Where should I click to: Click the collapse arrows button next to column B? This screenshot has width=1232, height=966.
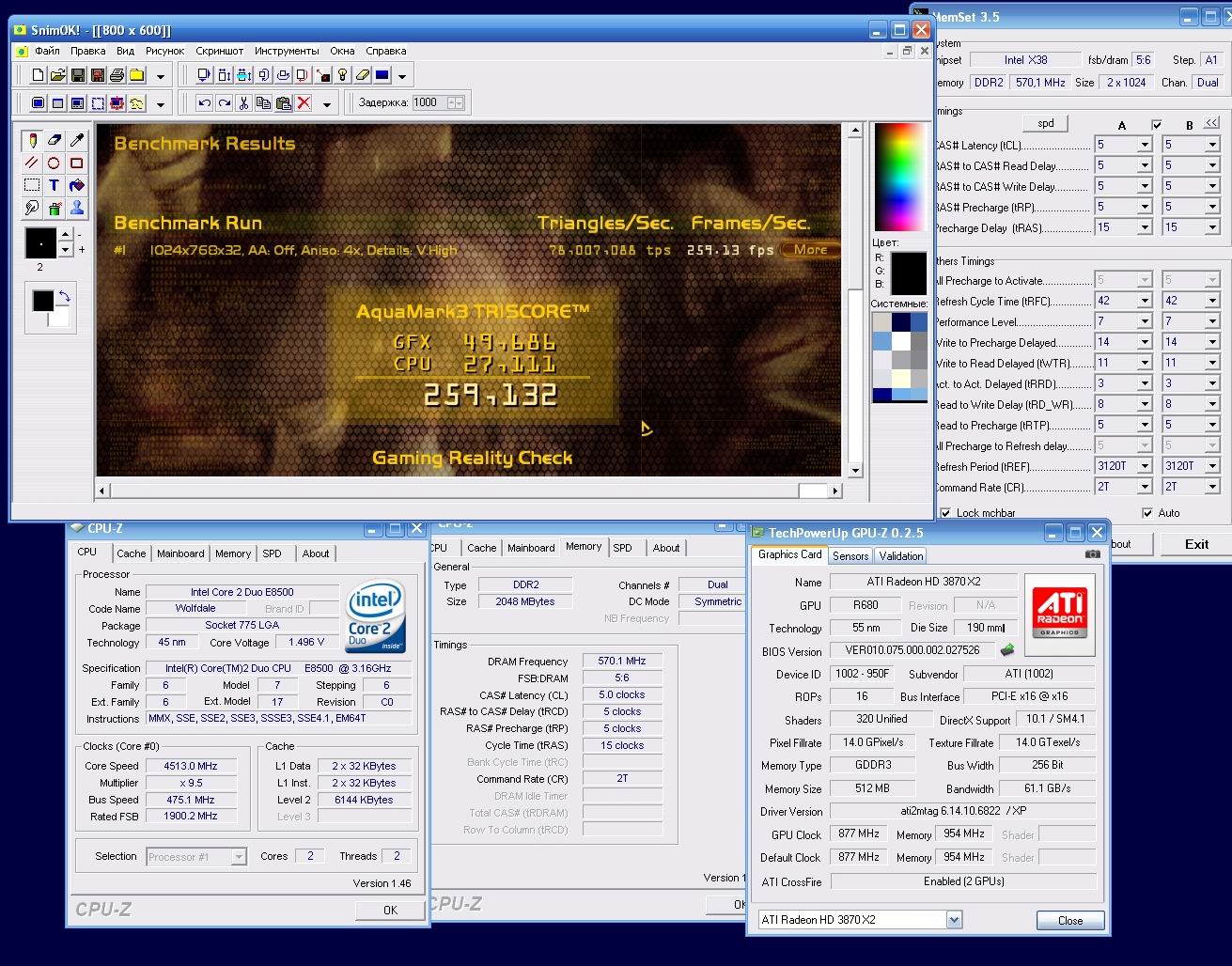pyautogui.click(x=1211, y=123)
